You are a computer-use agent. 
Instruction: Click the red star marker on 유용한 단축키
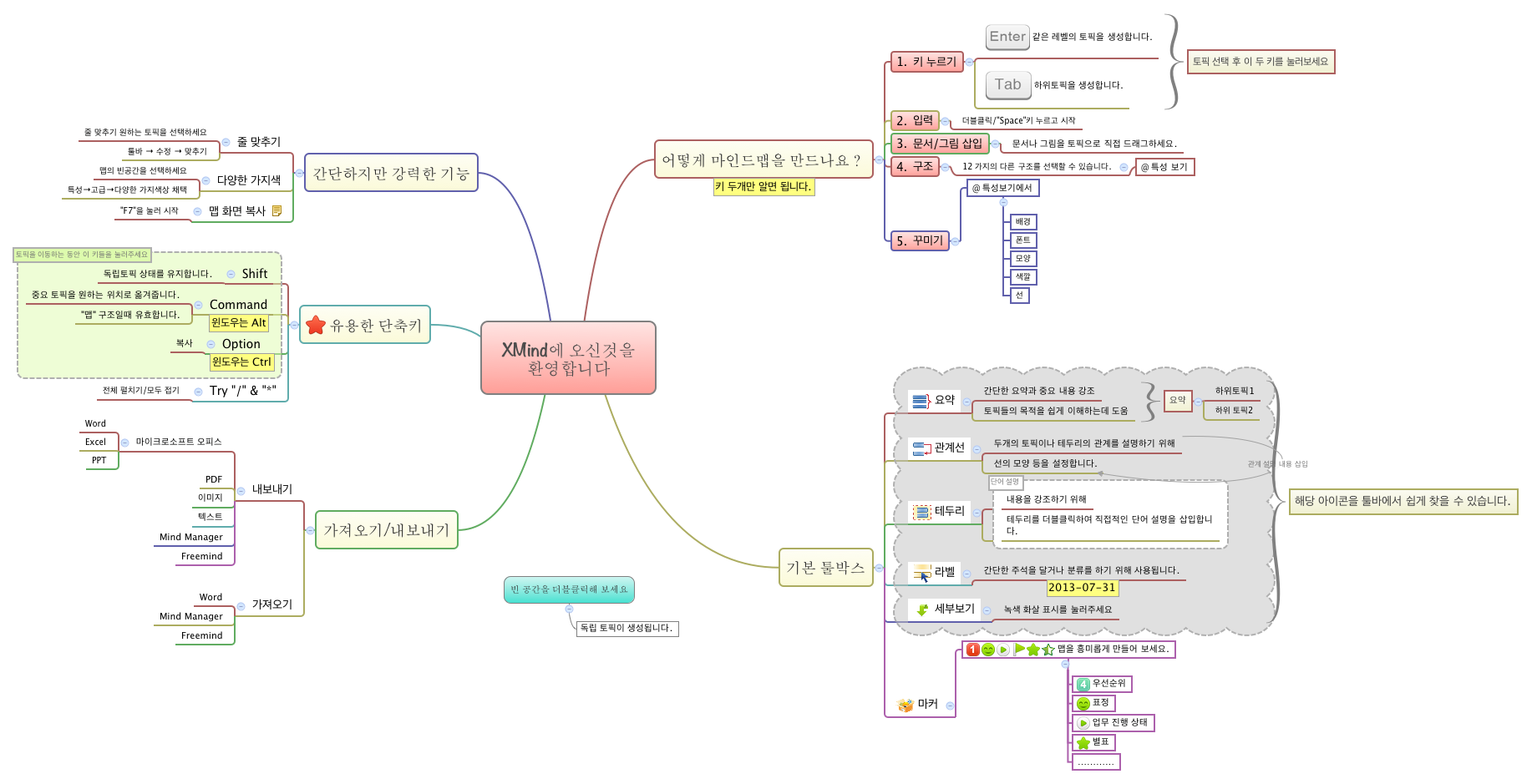click(316, 325)
